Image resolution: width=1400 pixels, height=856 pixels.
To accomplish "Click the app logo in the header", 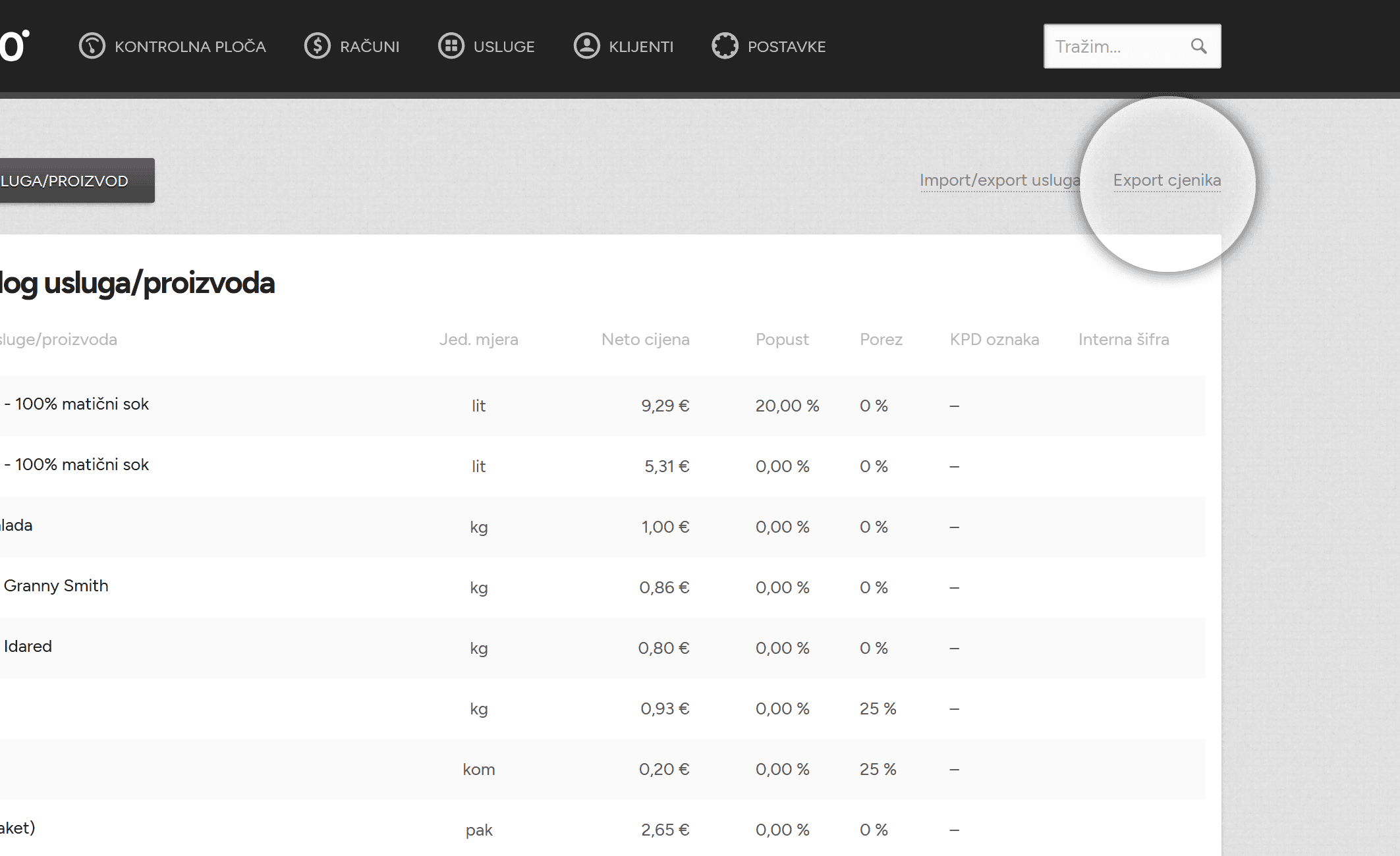I will point(14,46).
